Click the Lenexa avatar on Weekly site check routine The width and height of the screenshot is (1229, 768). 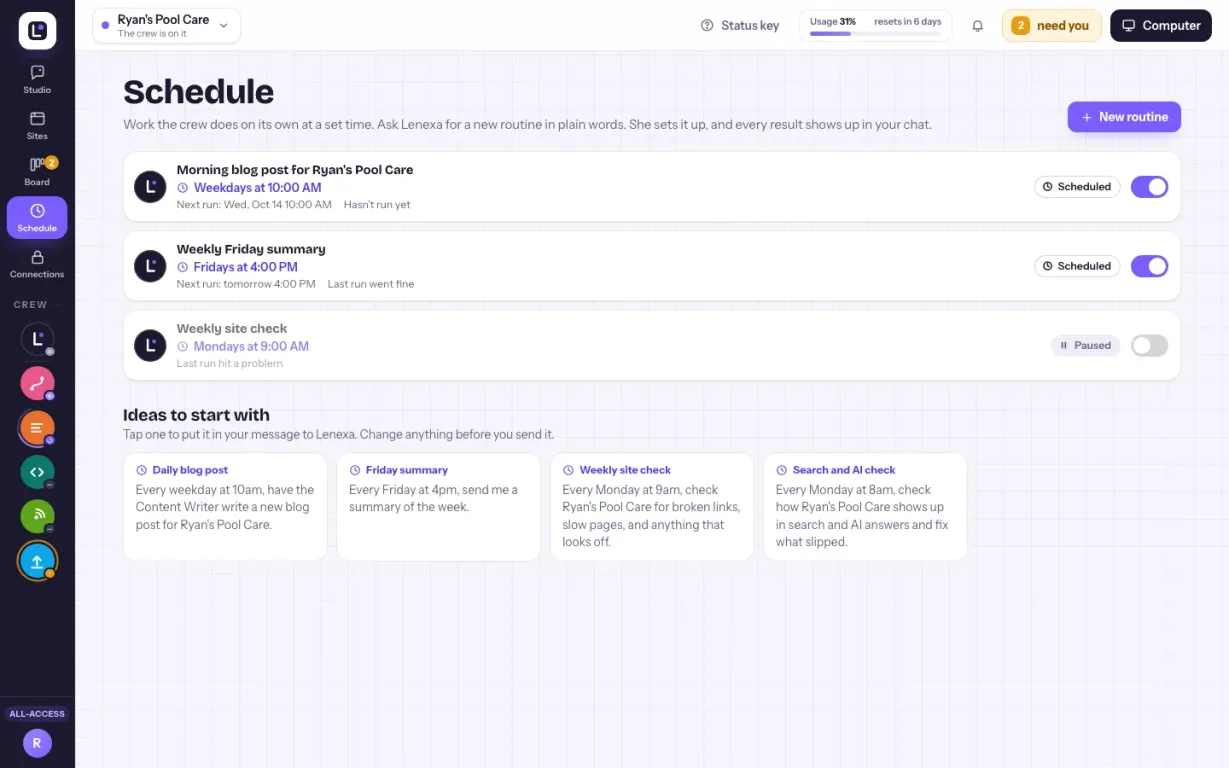pyautogui.click(x=150, y=346)
